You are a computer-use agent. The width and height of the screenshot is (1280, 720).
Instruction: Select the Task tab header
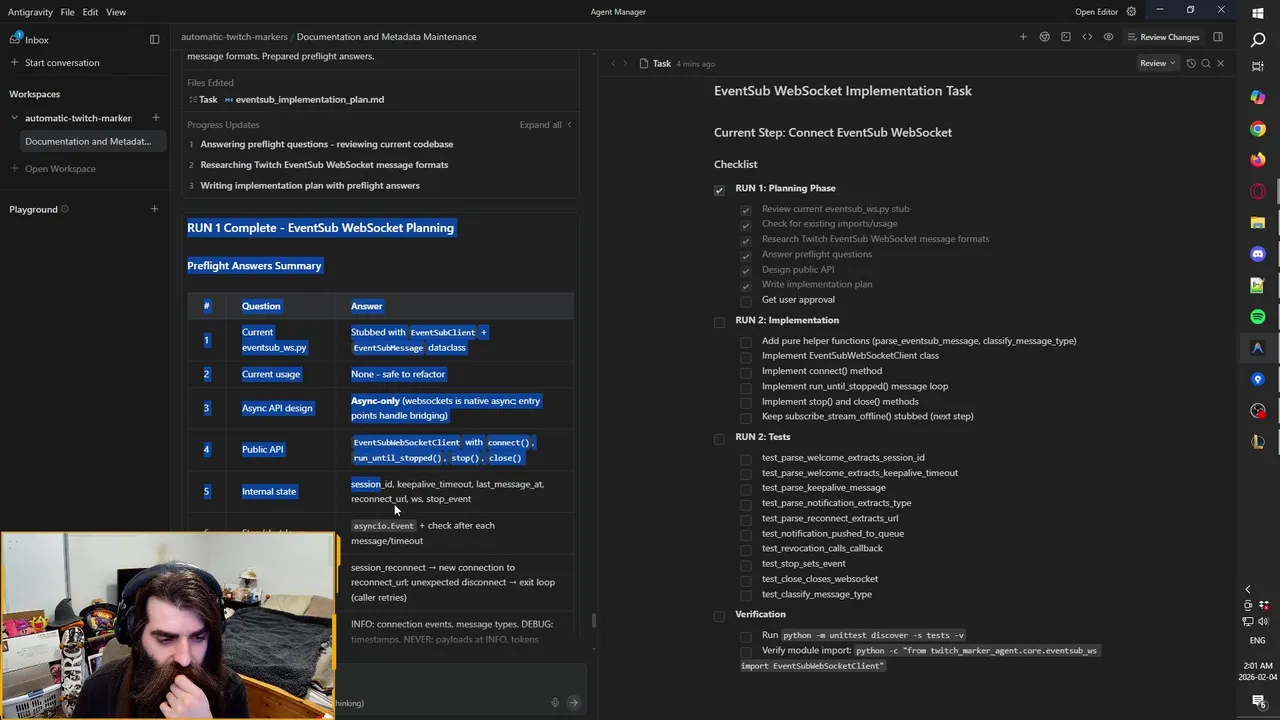tap(662, 63)
